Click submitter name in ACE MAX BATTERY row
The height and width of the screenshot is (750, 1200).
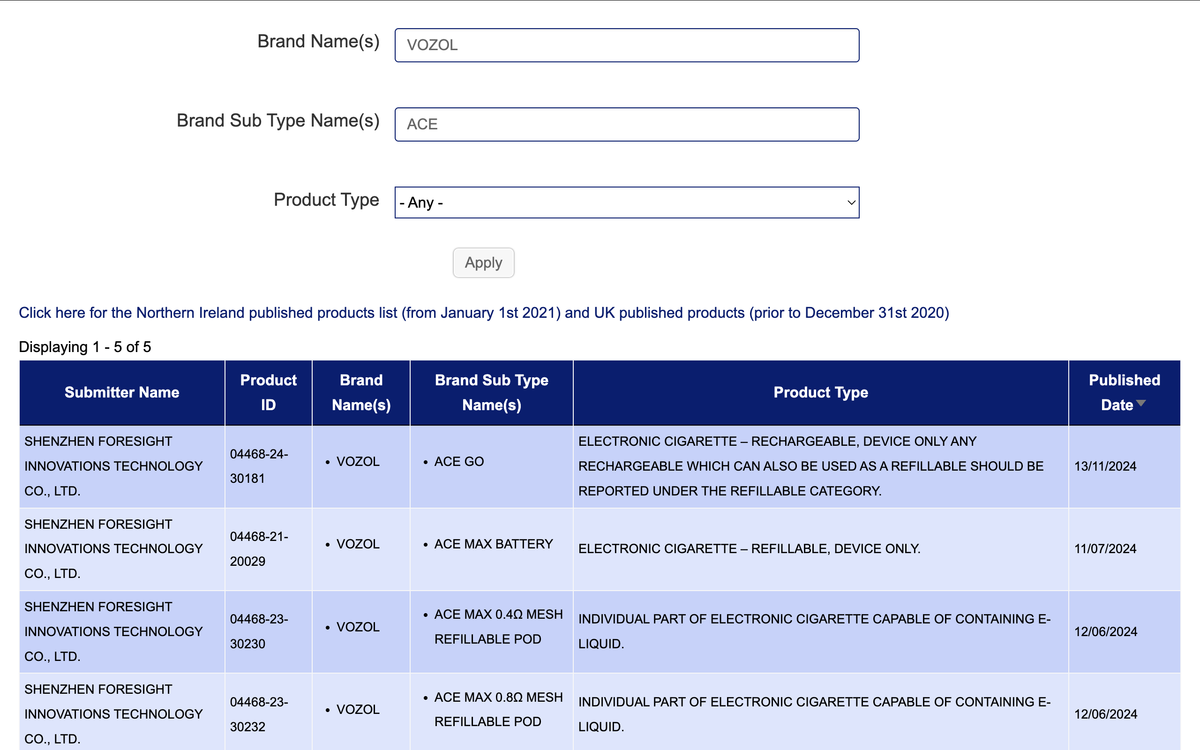point(113,549)
